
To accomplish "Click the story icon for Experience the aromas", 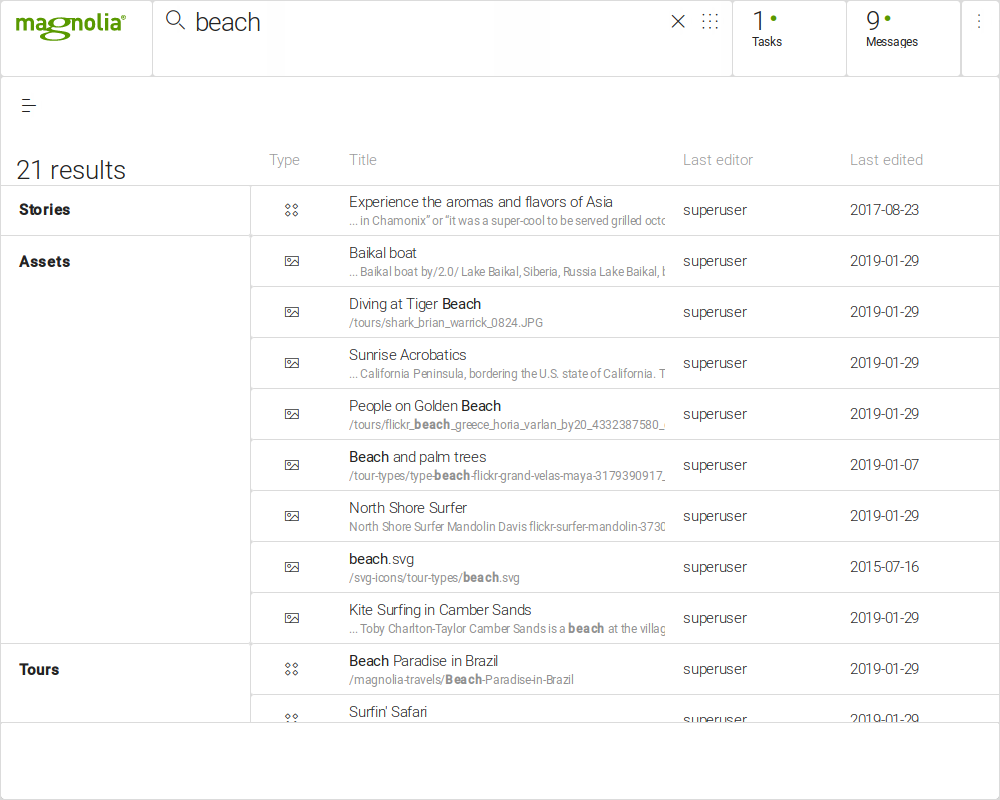I will (292, 210).
